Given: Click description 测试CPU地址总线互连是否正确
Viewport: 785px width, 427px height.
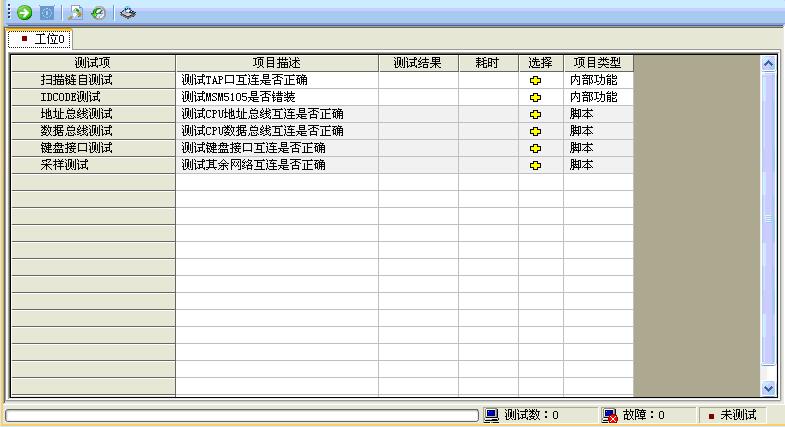Looking at the screenshot, I should point(262,114).
